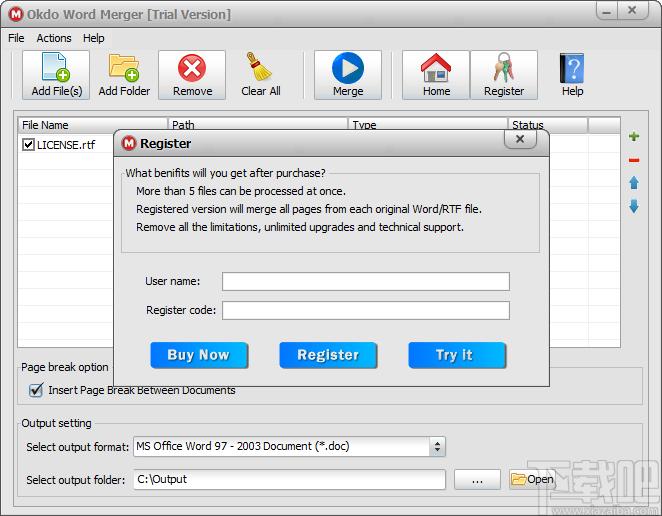Click the Type column header
Viewport: 662px width, 516px height.
tap(428, 125)
